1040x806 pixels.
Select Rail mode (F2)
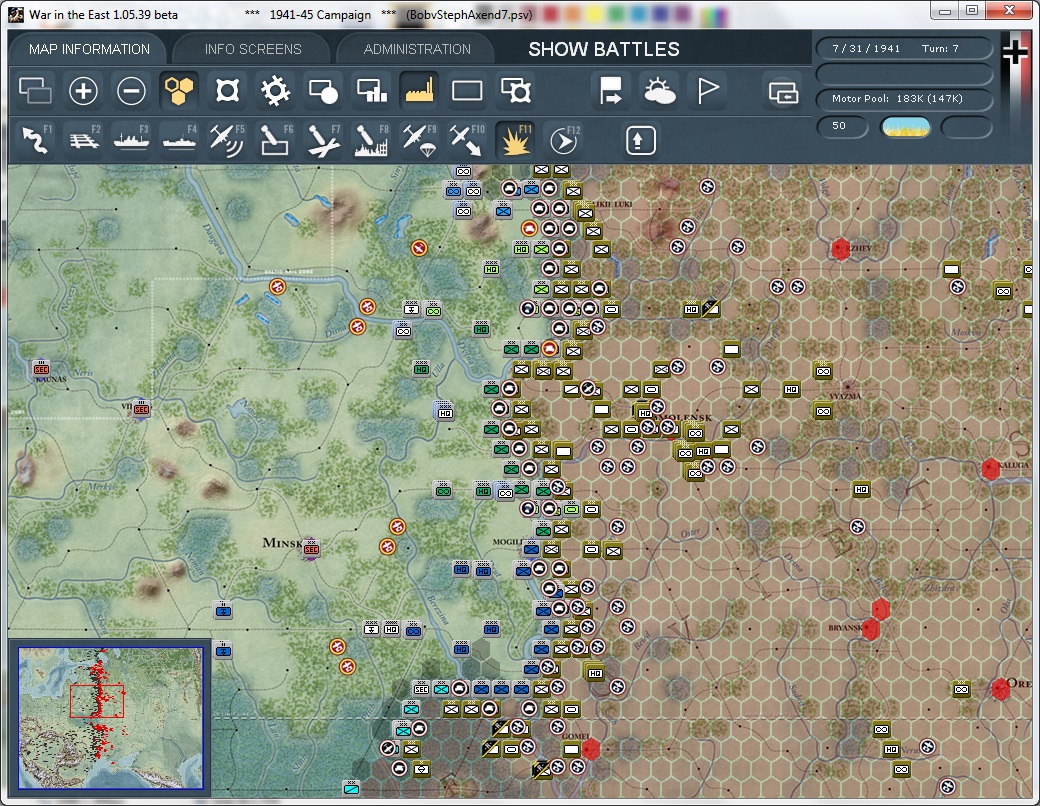coord(83,140)
